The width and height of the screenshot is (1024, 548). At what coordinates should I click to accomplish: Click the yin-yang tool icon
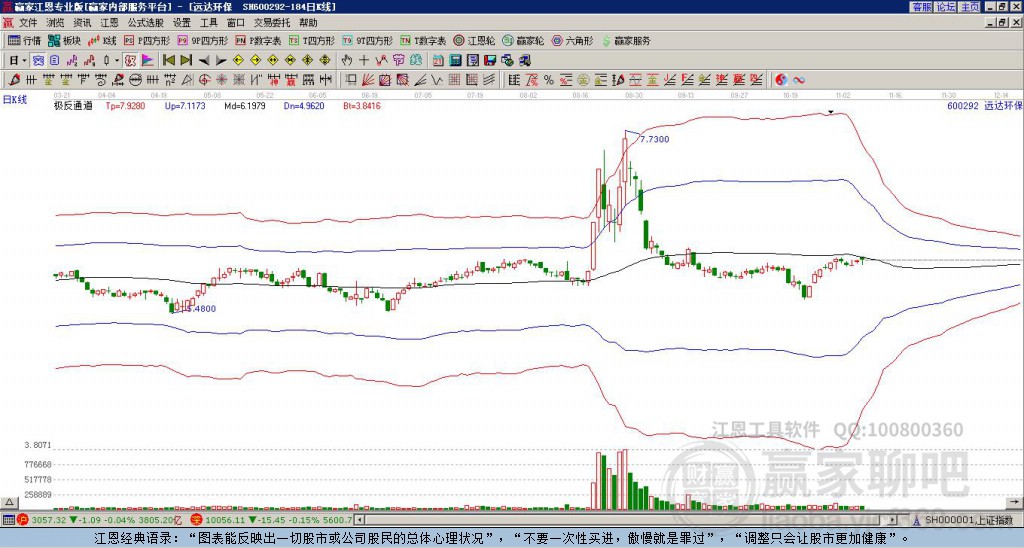coord(781,80)
